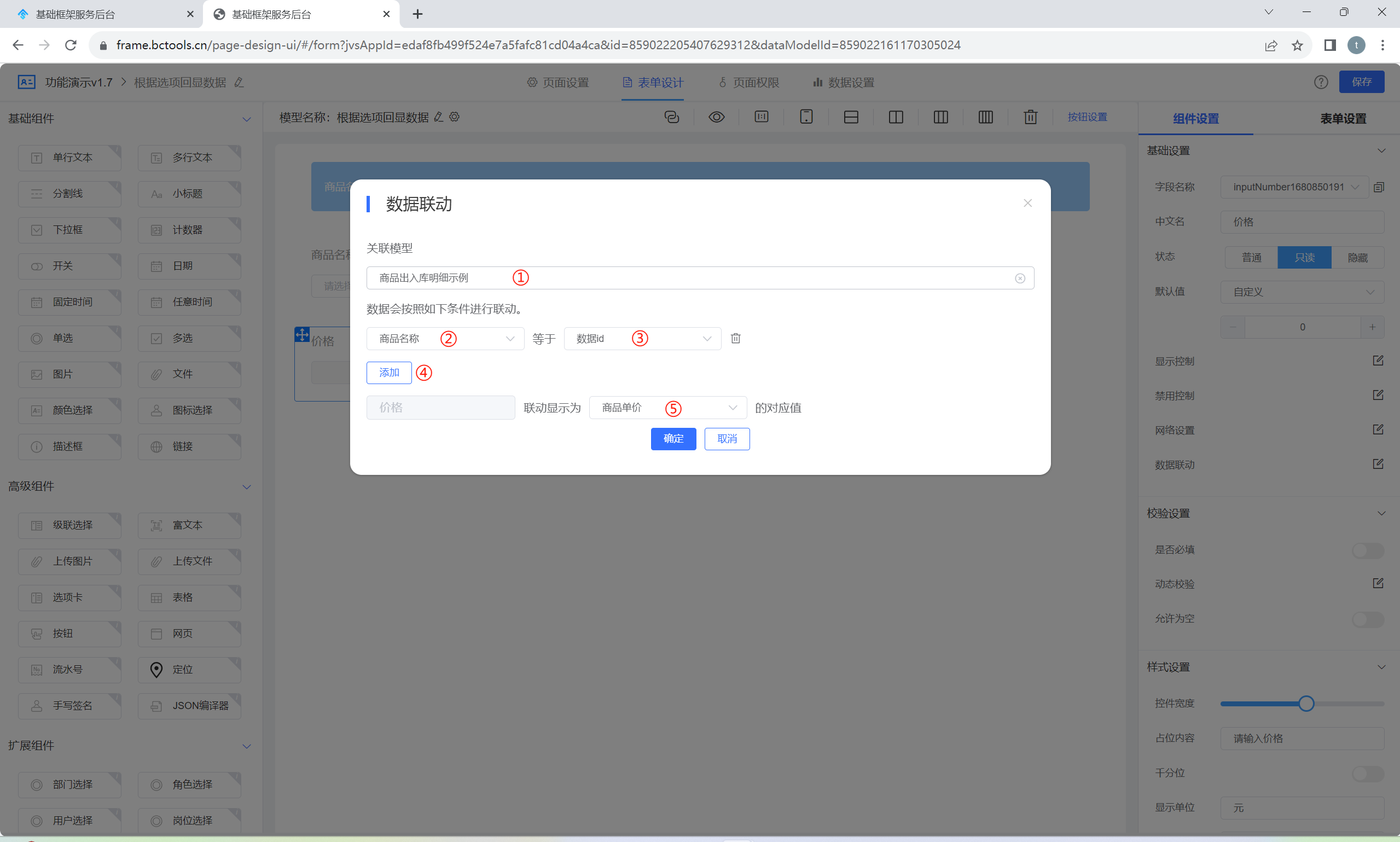This screenshot has height=842, width=1400.
Task: Clear the 关联模型 field
Action: 1020,278
